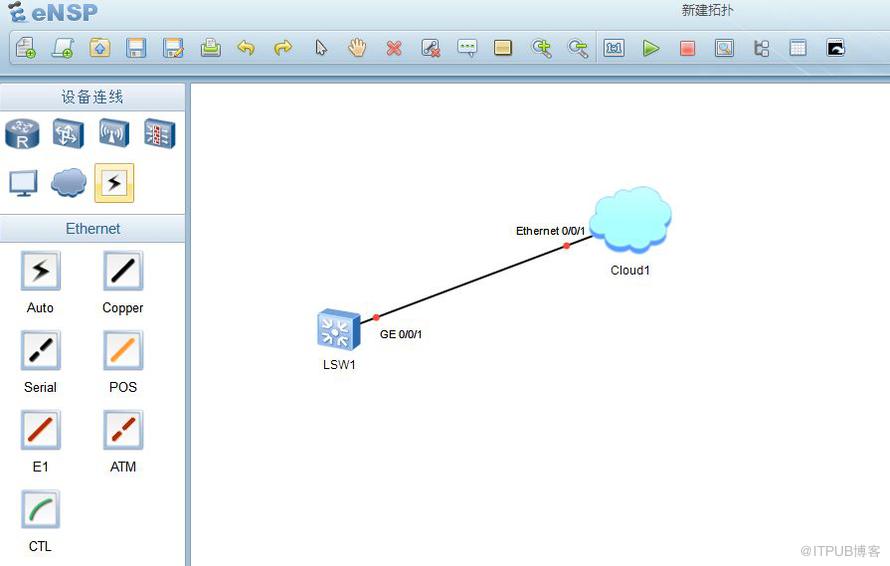Screen dimensions: 890x566
Task: Click the New Test Topology icon
Action: (x=62, y=48)
